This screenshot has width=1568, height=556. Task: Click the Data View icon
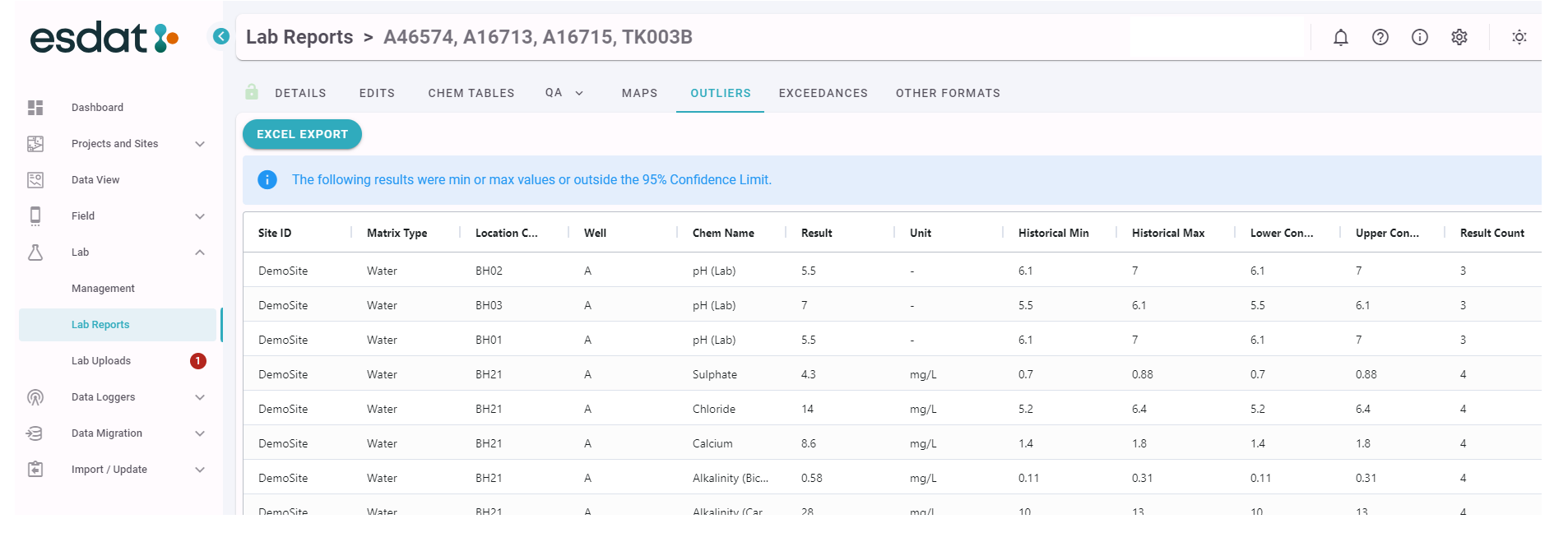pyautogui.click(x=35, y=180)
